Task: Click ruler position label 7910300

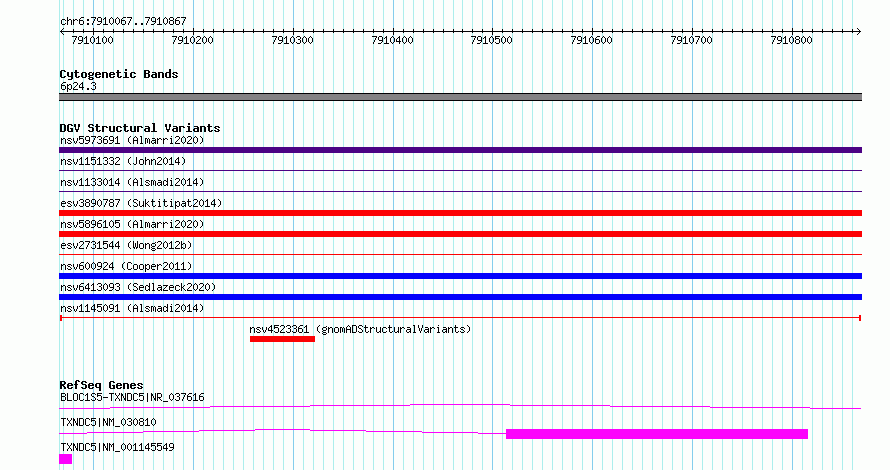Action: (292, 40)
